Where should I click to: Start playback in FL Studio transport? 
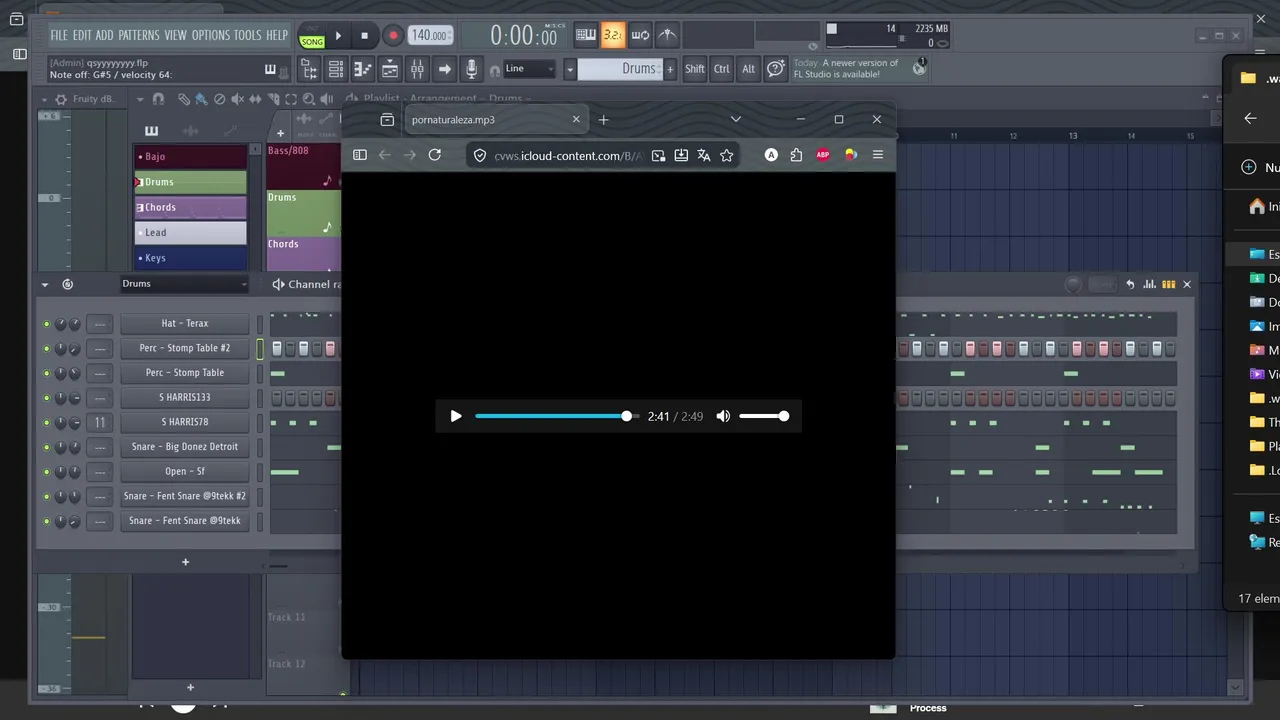[338, 35]
